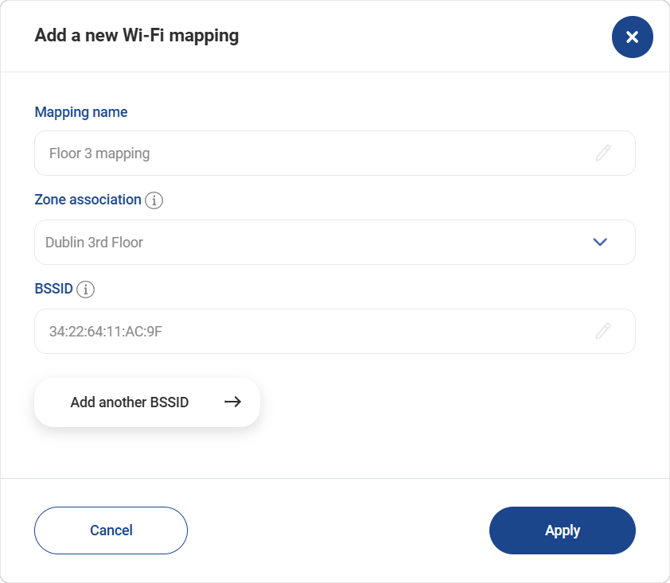Viewport: 670px width, 583px height.
Task: Click empty space after Floor 3 mapping text
Action: tap(372, 153)
